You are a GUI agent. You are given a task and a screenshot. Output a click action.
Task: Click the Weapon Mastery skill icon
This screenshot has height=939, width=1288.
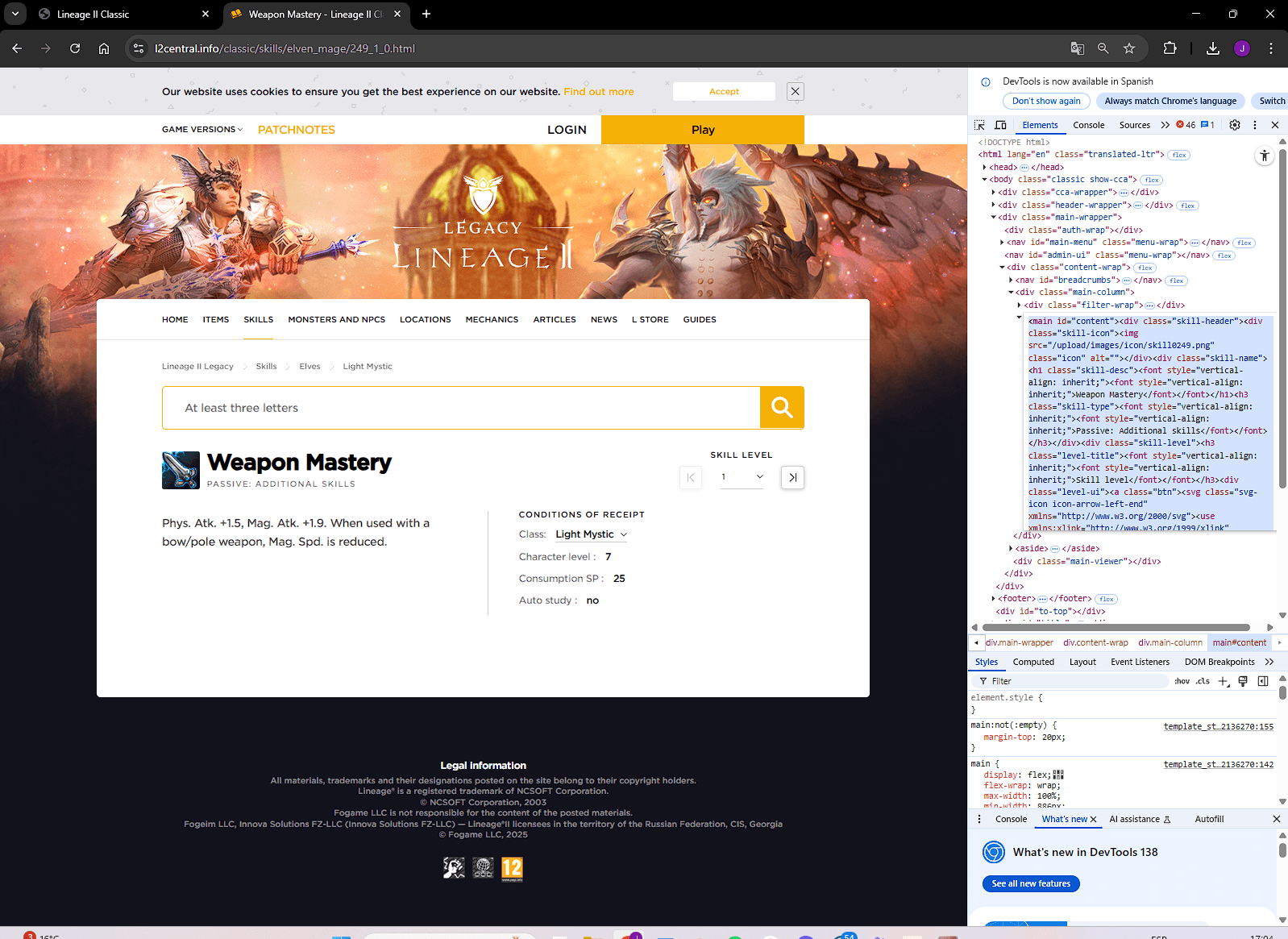click(181, 470)
